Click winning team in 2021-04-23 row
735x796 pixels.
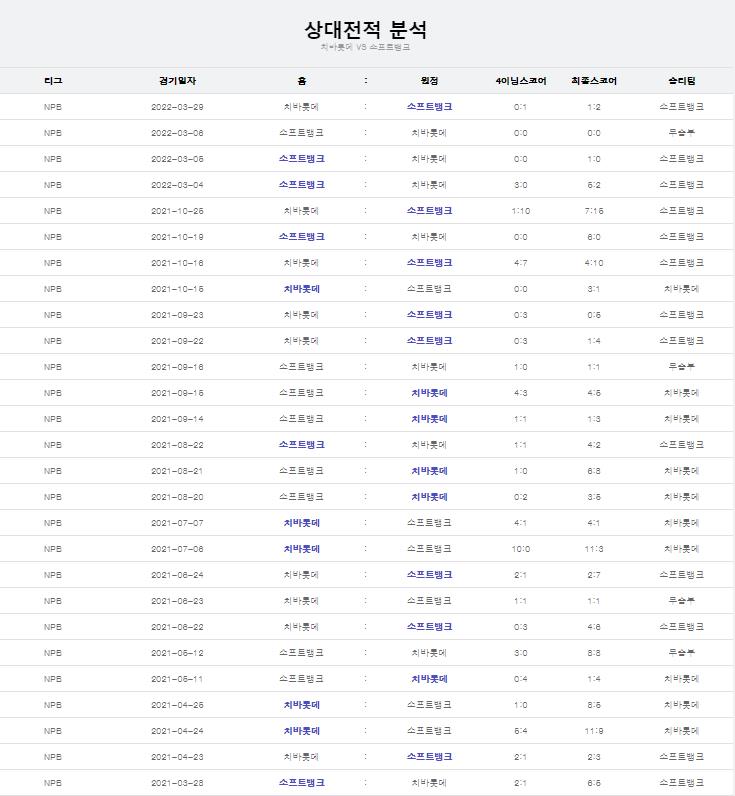coord(682,756)
